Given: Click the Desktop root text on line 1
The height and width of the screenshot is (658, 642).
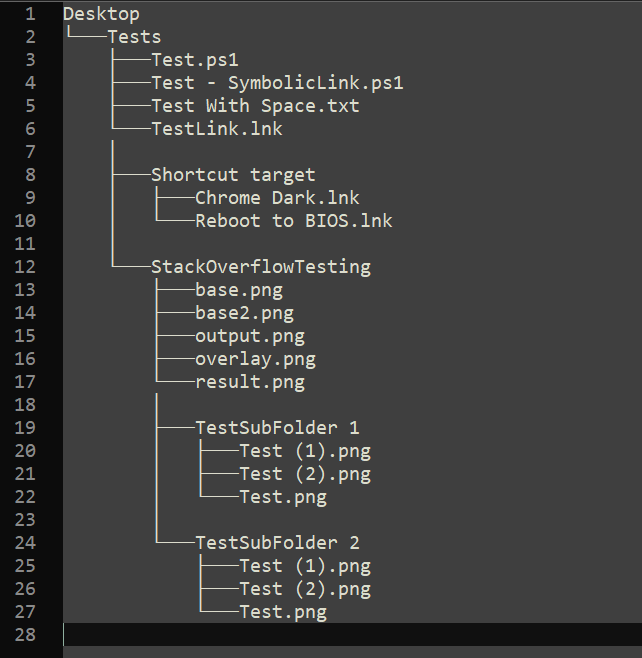Looking at the screenshot, I should pyautogui.click(x=101, y=15).
